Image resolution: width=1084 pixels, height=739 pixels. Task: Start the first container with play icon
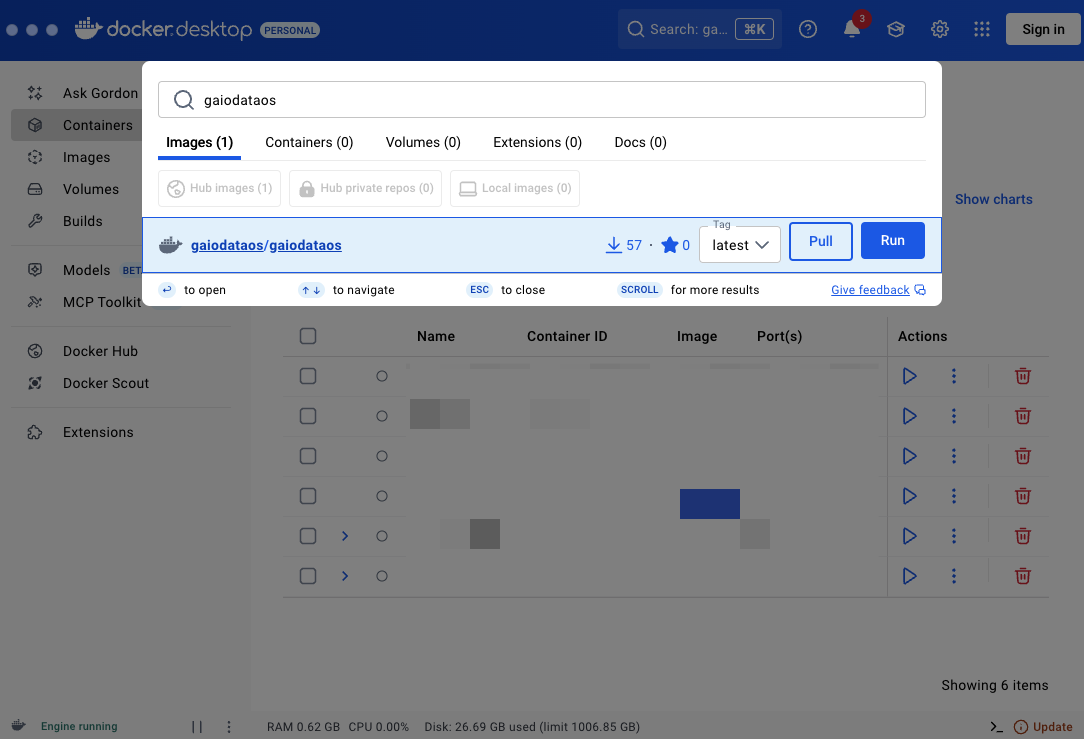click(909, 376)
